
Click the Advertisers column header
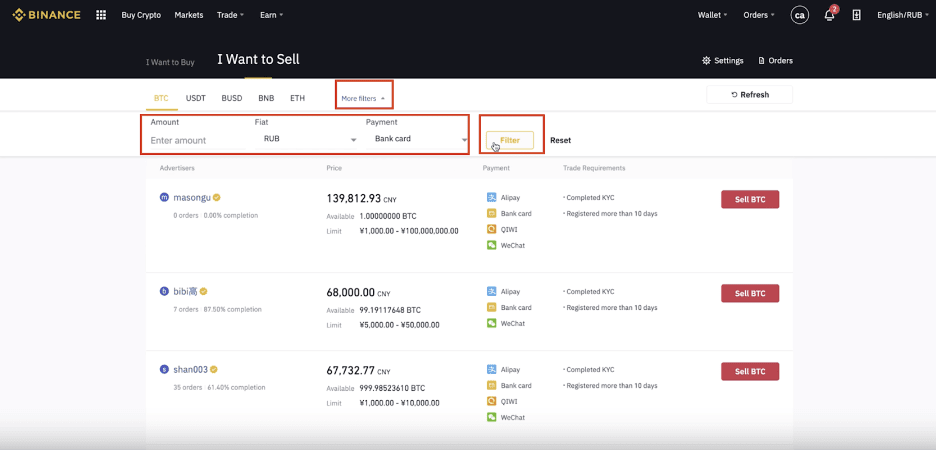click(x=177, y=168)
